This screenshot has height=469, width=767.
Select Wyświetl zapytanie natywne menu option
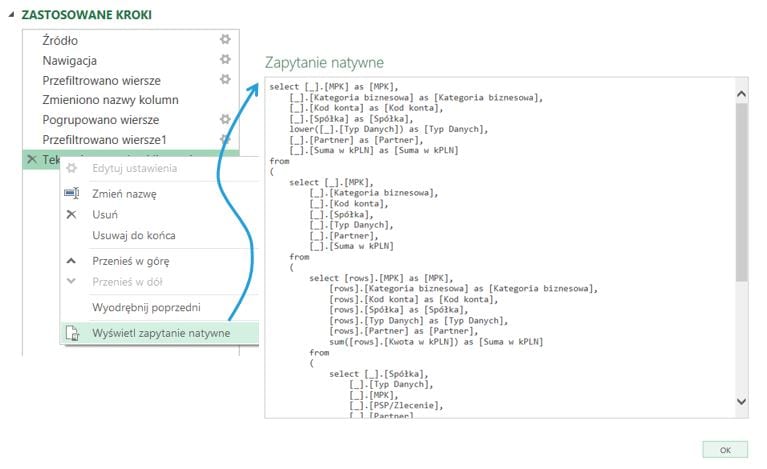(x=160, y=333)
